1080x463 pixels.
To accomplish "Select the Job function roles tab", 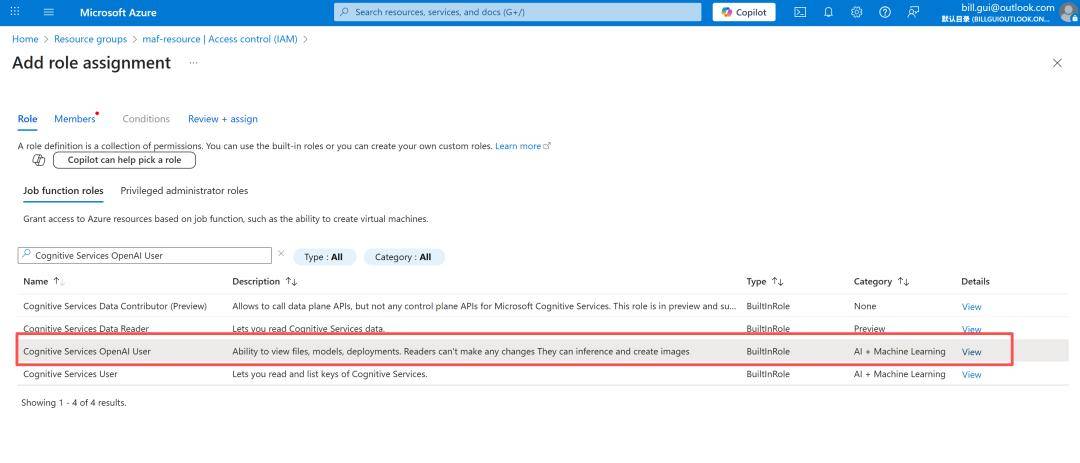I will point(63,191).
